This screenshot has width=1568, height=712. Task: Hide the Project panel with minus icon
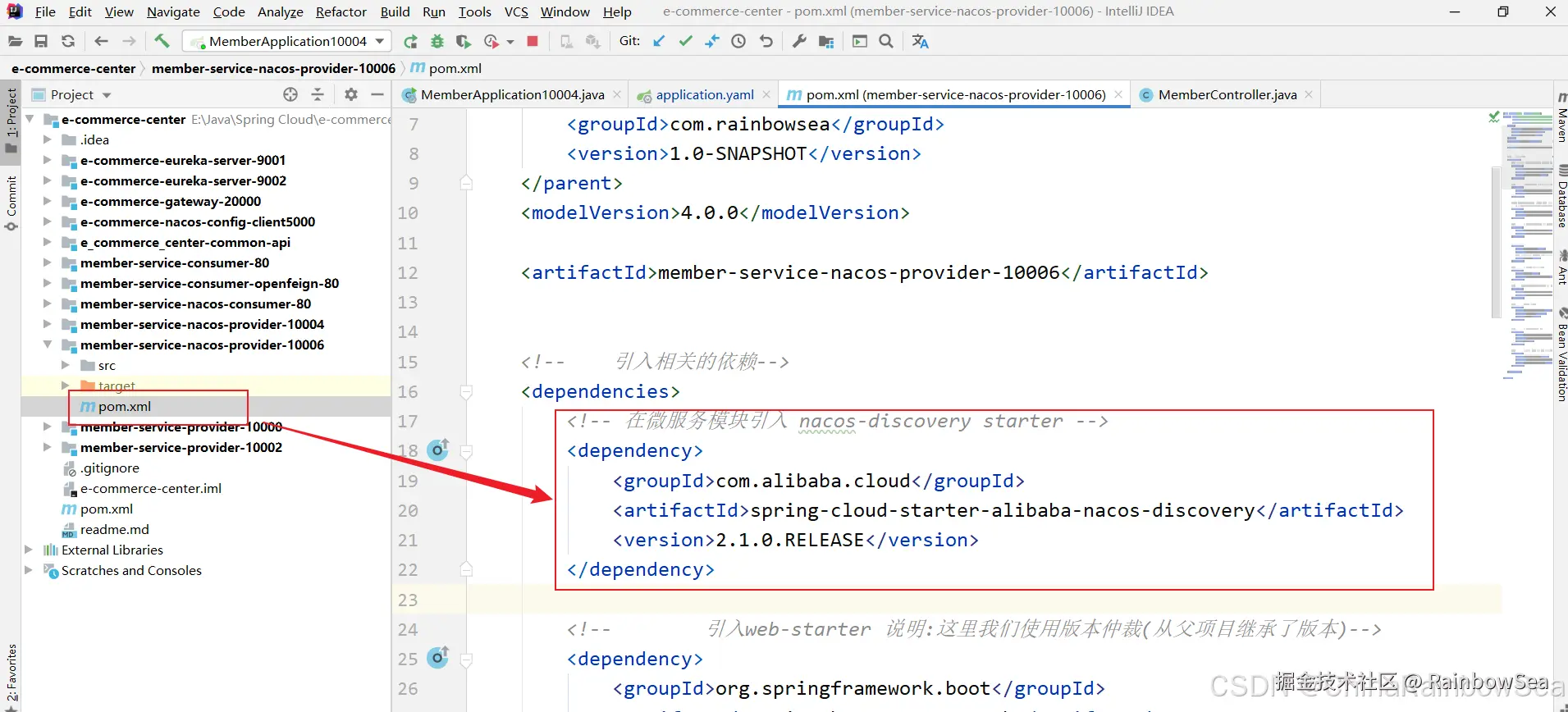(x=377, y=94)
